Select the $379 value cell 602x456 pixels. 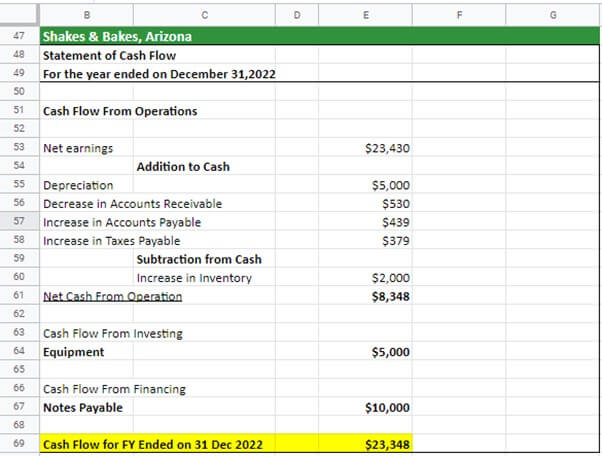pos(365,240)
